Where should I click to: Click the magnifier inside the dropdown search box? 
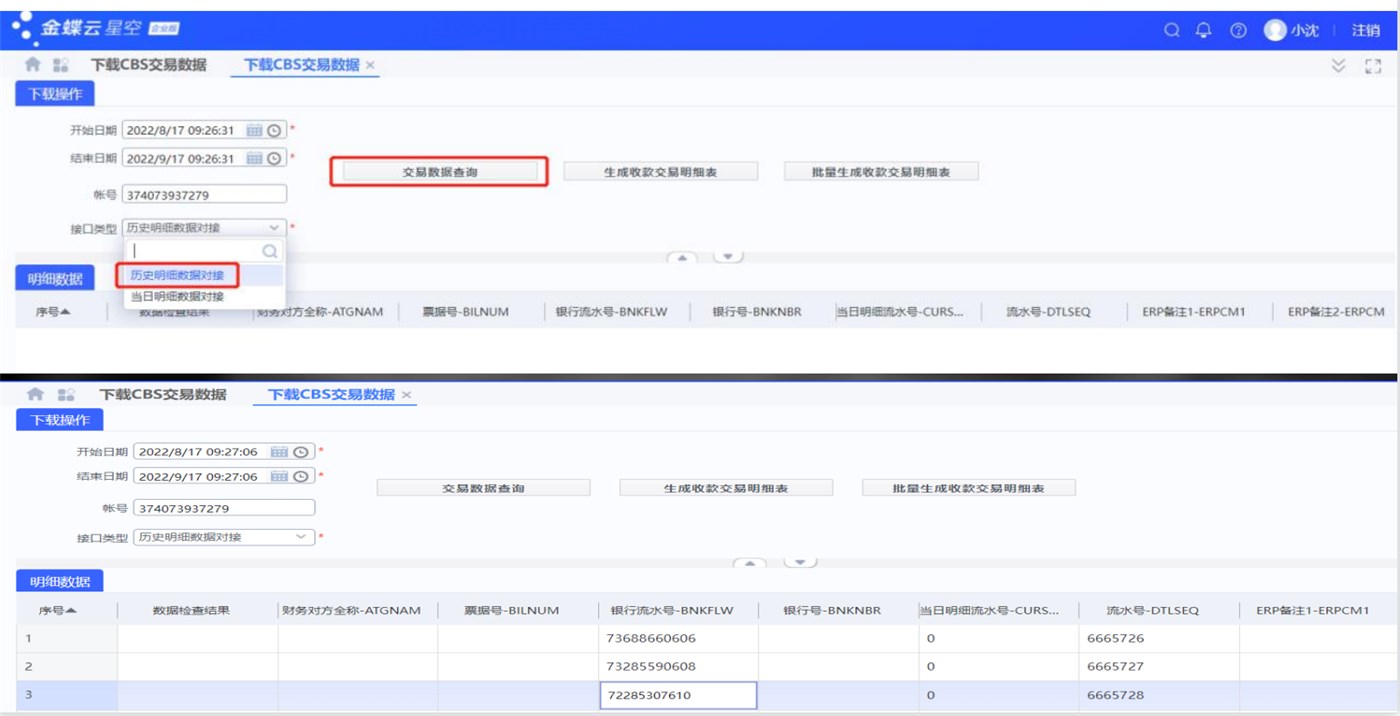269,251
